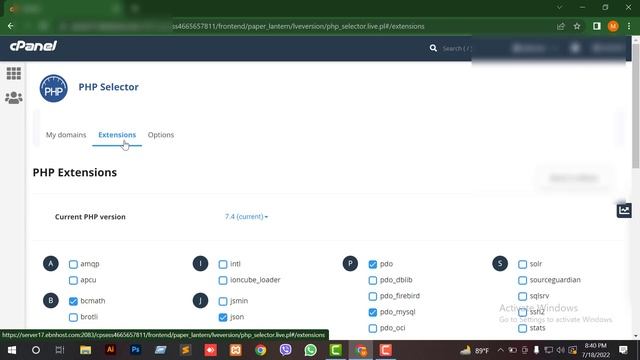Image resolution: width=640 pixels, height=360 pixels.
Task: Open the 7.4 (current) PHP version dropdown
Action: [246, 217]
